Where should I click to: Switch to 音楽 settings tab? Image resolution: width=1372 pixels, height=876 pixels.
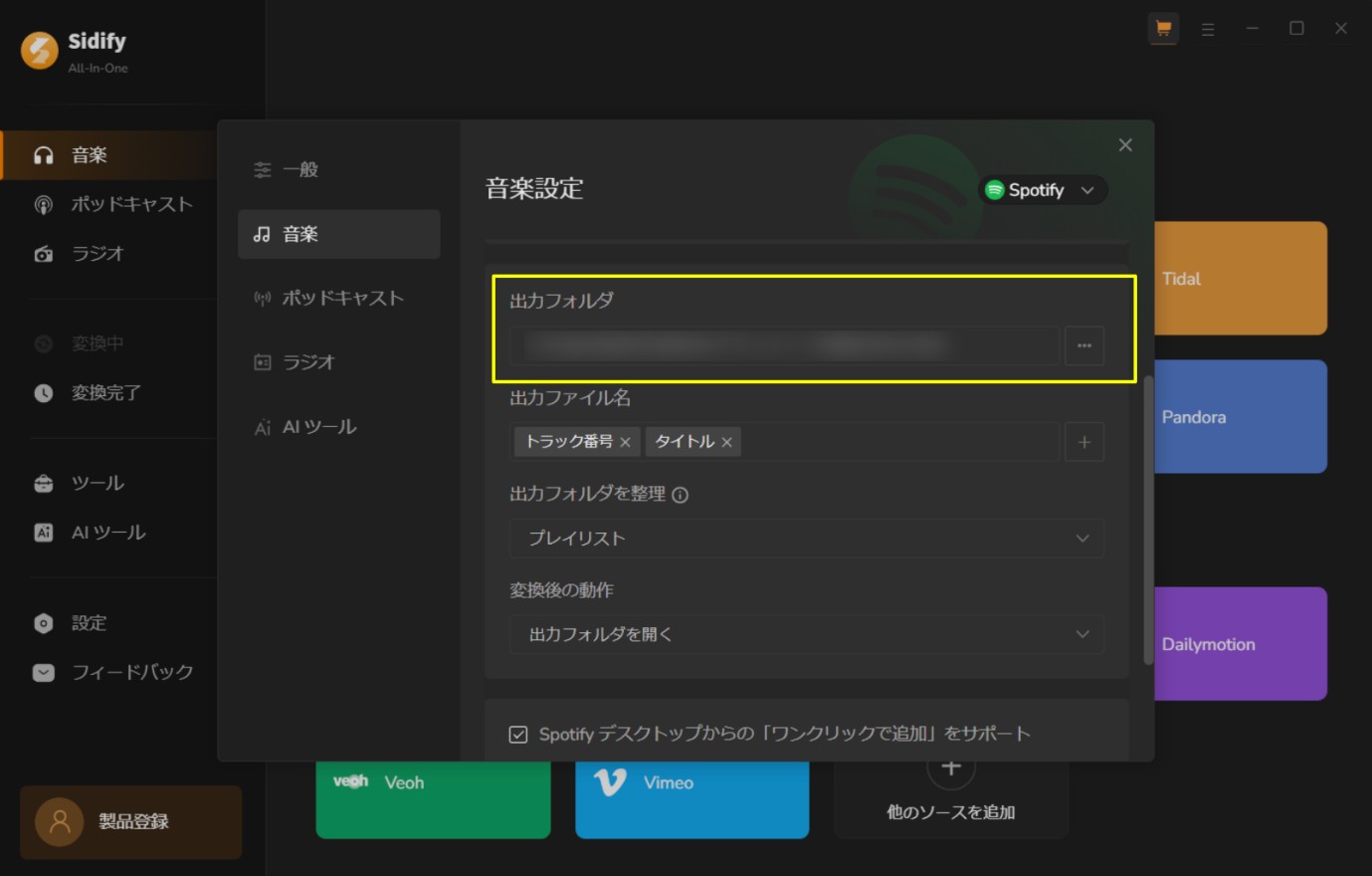click(338, 234)
